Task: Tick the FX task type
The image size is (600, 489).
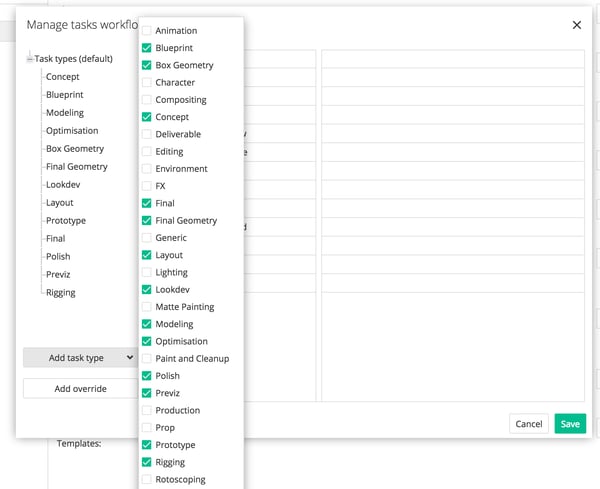Action: (147, 186)
